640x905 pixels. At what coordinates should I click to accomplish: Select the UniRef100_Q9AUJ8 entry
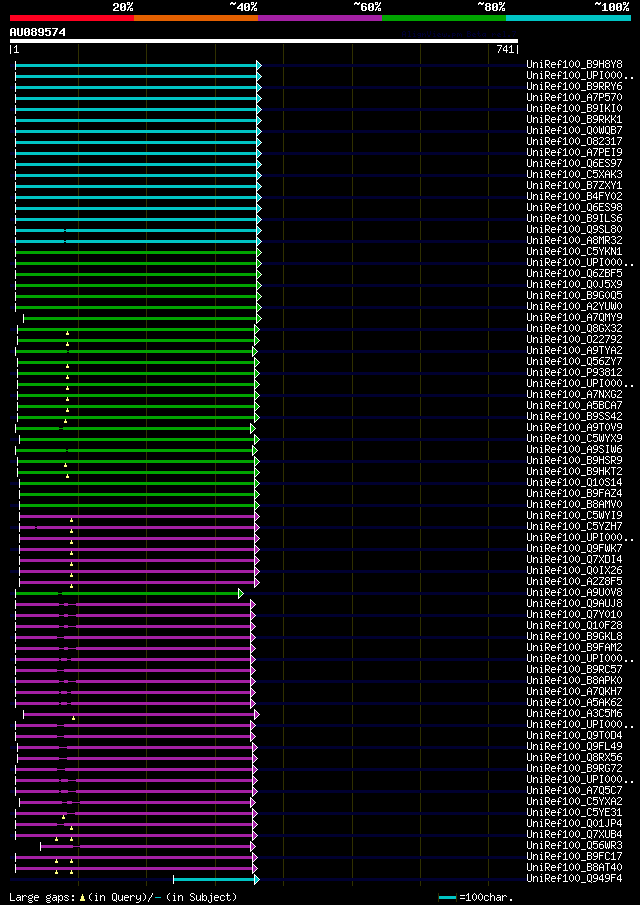pyautogui.click(x=574, y=603)
